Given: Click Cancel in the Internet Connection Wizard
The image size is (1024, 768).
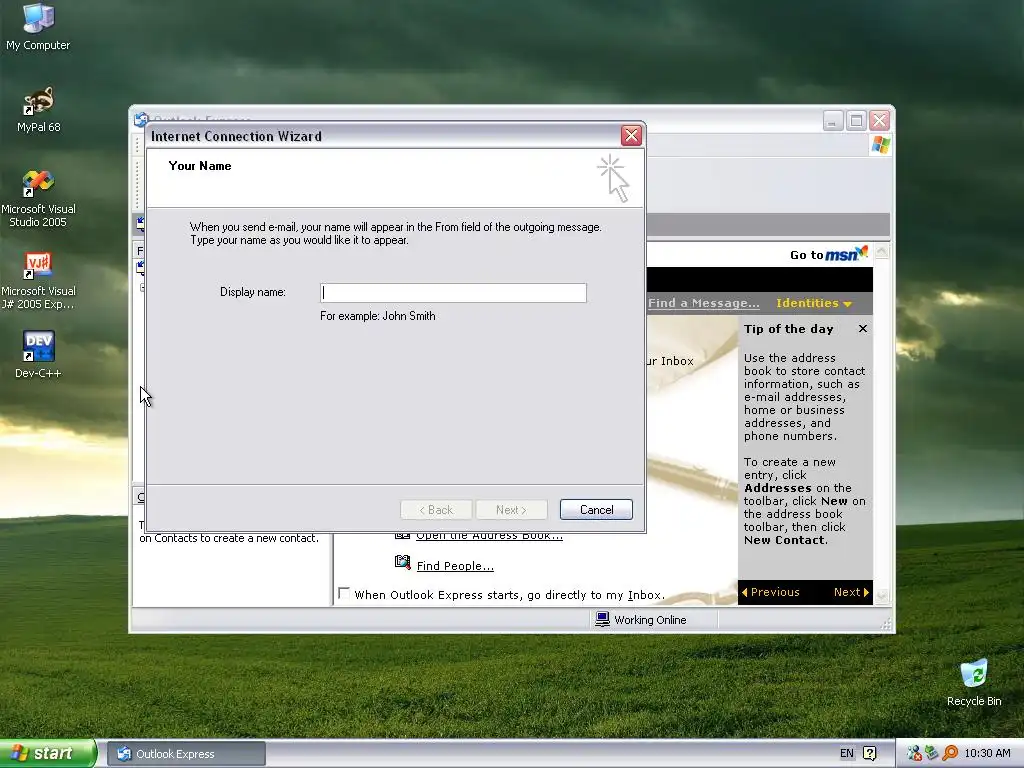Looking at the screenshot, I should (x=596, y=510).
